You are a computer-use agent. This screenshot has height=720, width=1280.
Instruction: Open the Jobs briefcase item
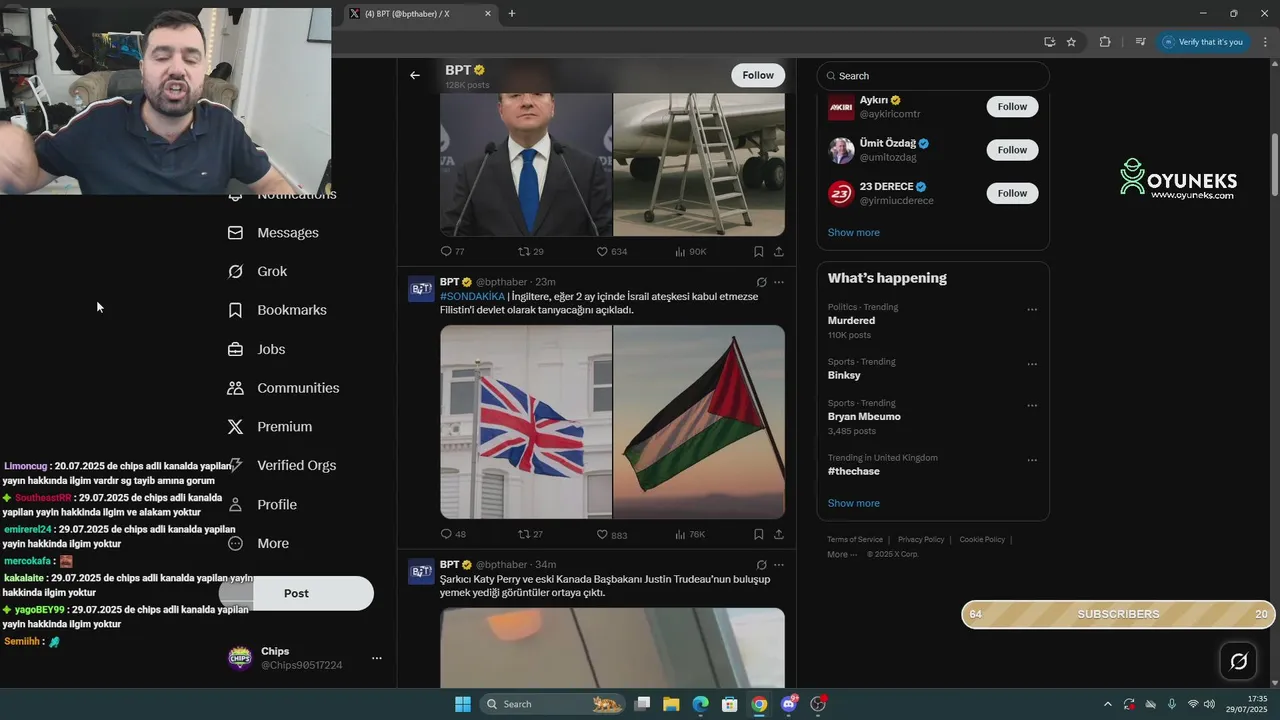point(256,349)
